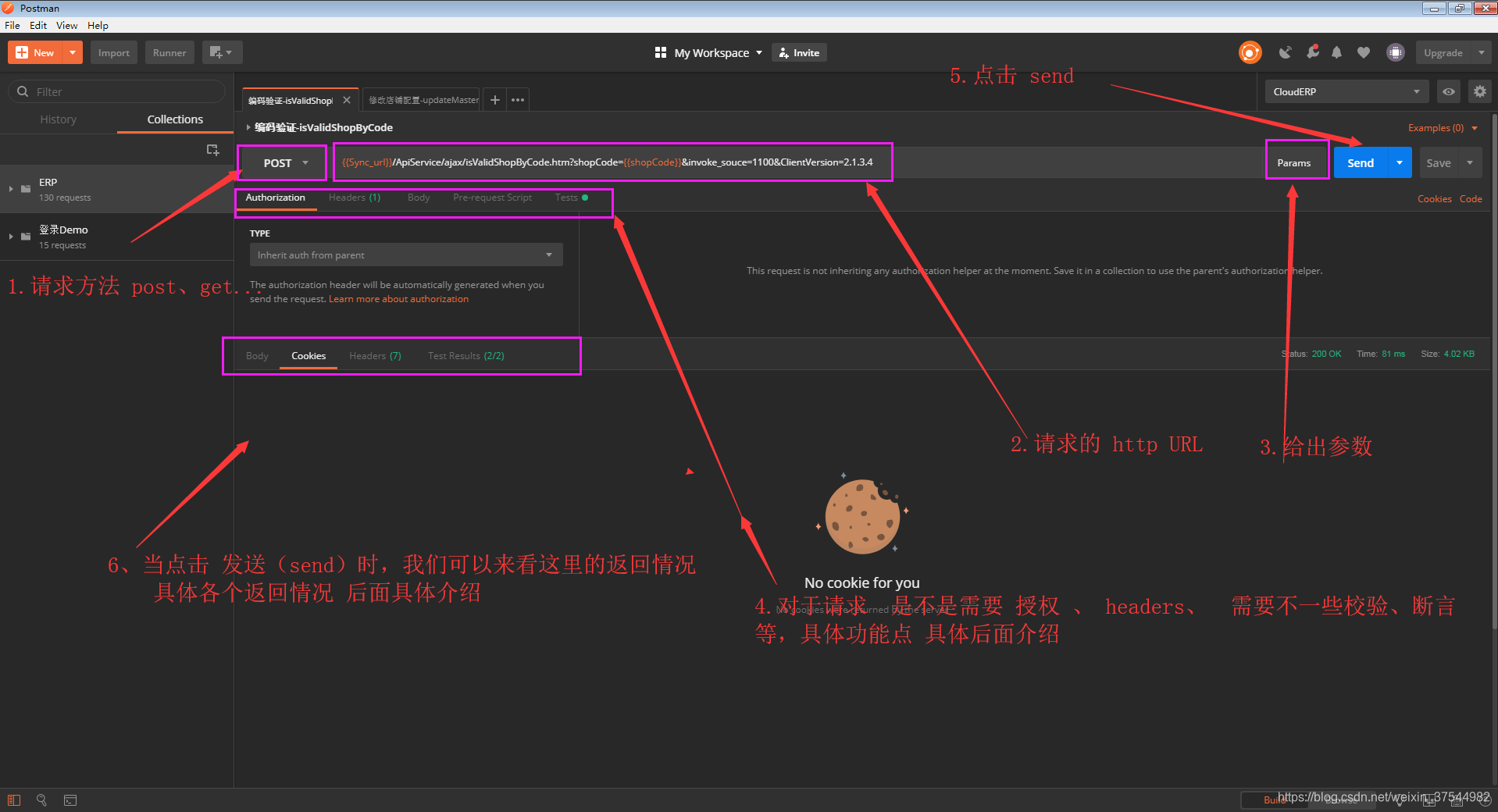Open Find icon in the status bar
The height and width of the screenshot is (812, 1498).
42,800
